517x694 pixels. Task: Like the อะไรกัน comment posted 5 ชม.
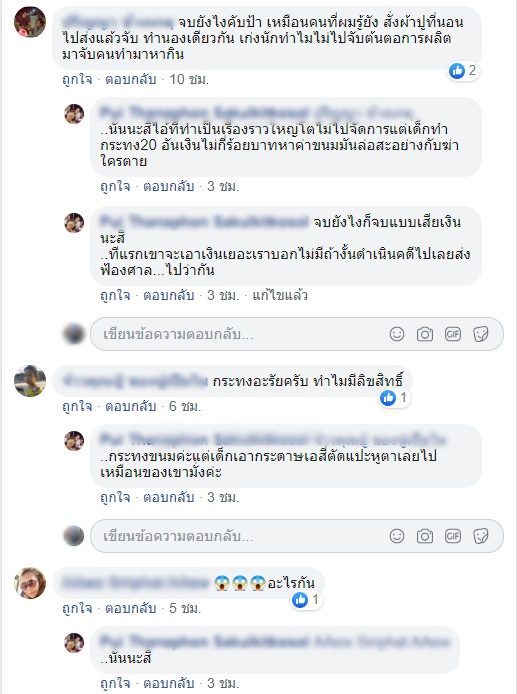(x=77, y=608)
